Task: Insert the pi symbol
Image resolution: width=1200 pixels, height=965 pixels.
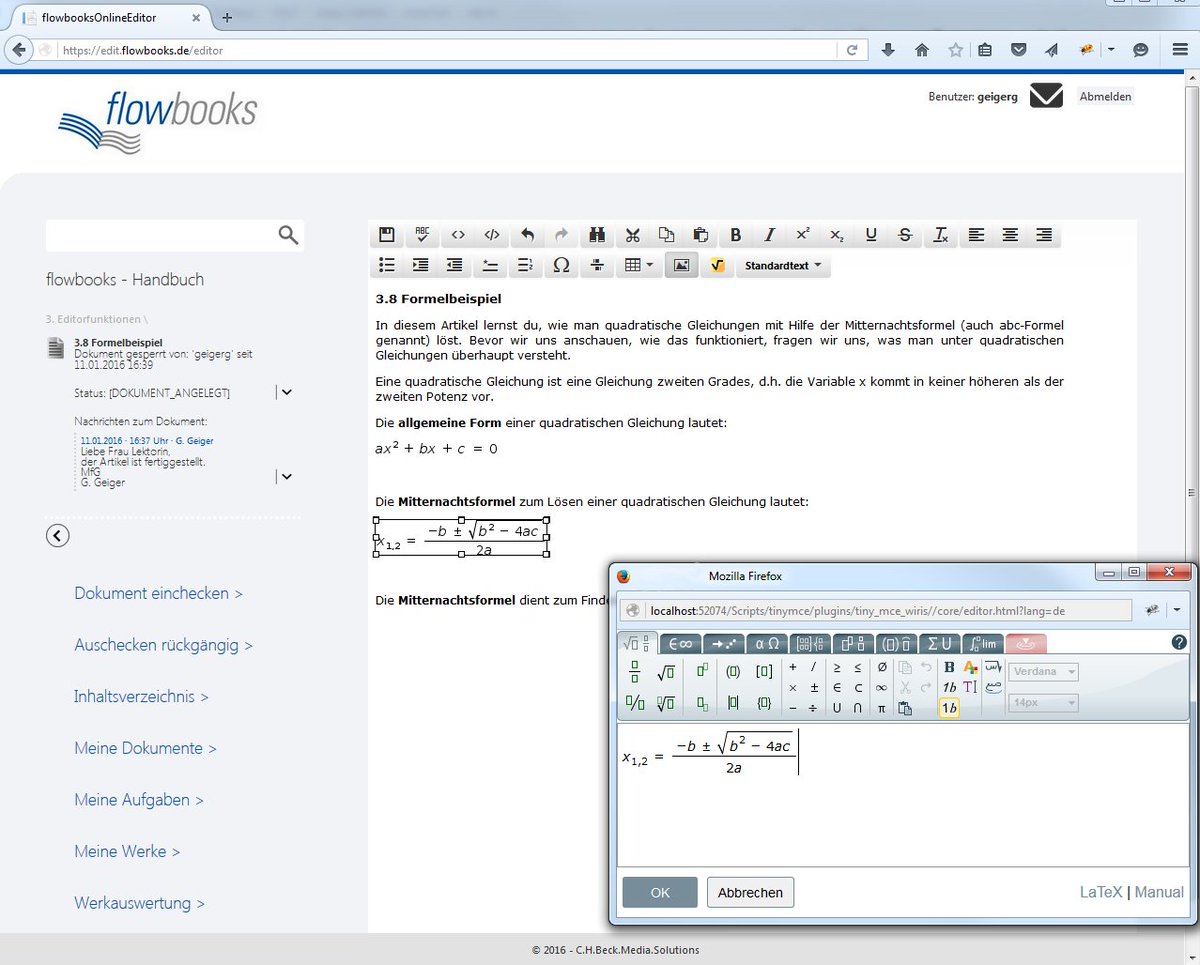Action: [881, 708]
